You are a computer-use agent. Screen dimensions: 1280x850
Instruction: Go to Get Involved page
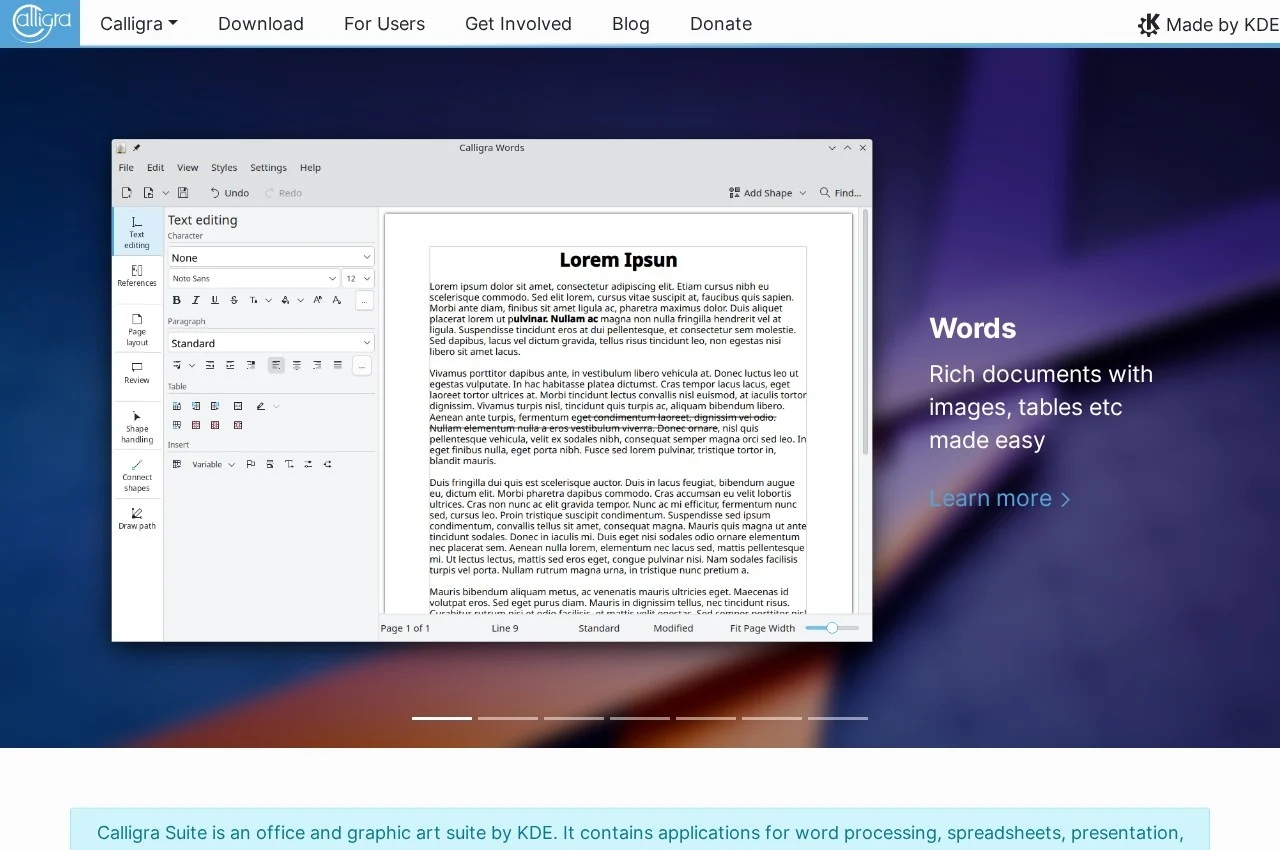[518, 24]
